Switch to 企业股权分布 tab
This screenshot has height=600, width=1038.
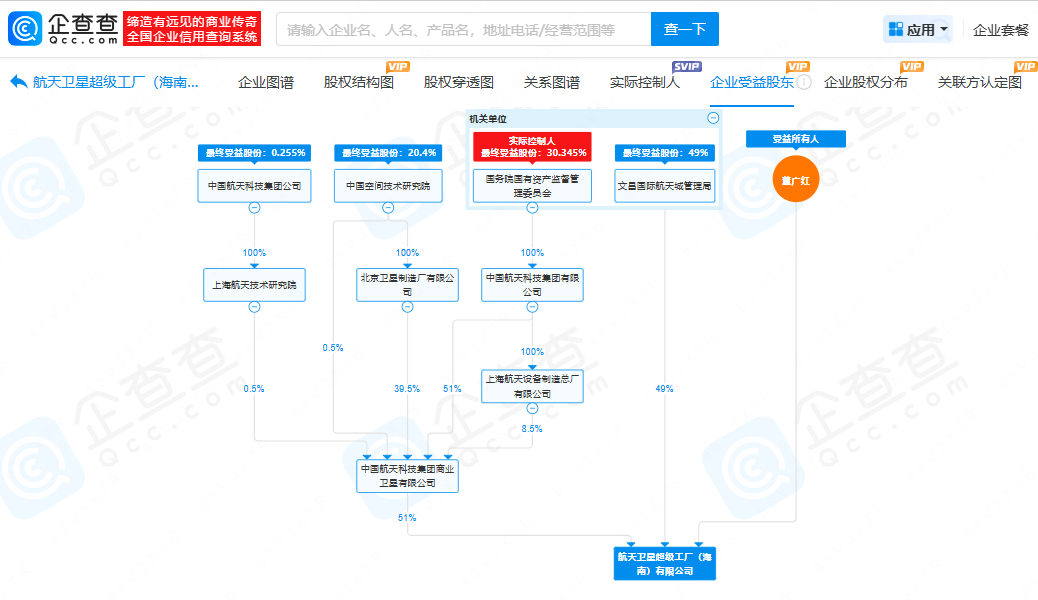coord(865,82)
